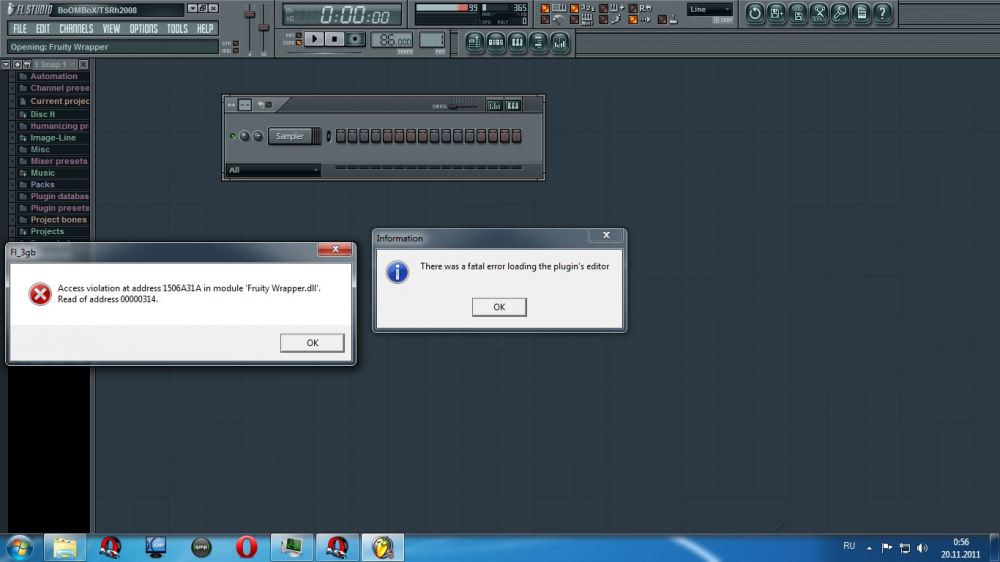Open the browser options dropdown arrow
The height and width of the screenshot is (562, 1000).
(x=6, y=64)
